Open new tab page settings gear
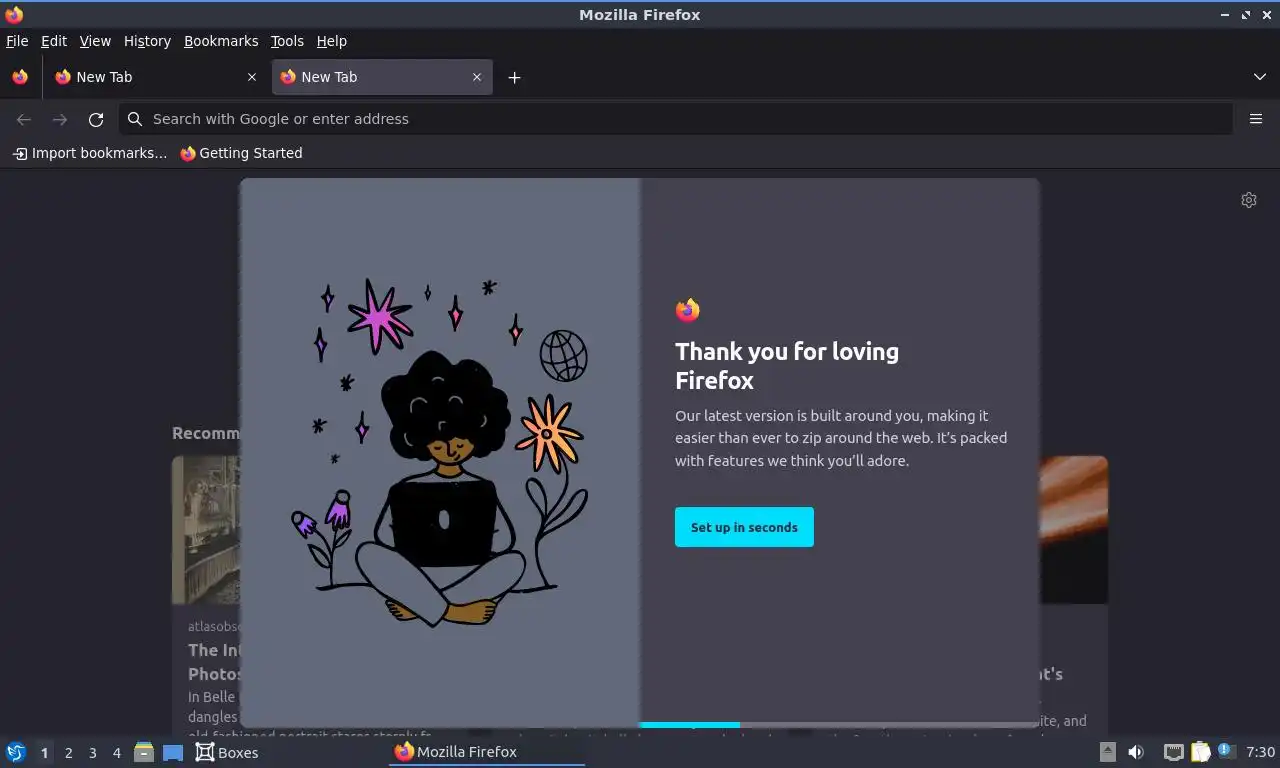Screen dimensions: 1280x768 coord(1249,200)
